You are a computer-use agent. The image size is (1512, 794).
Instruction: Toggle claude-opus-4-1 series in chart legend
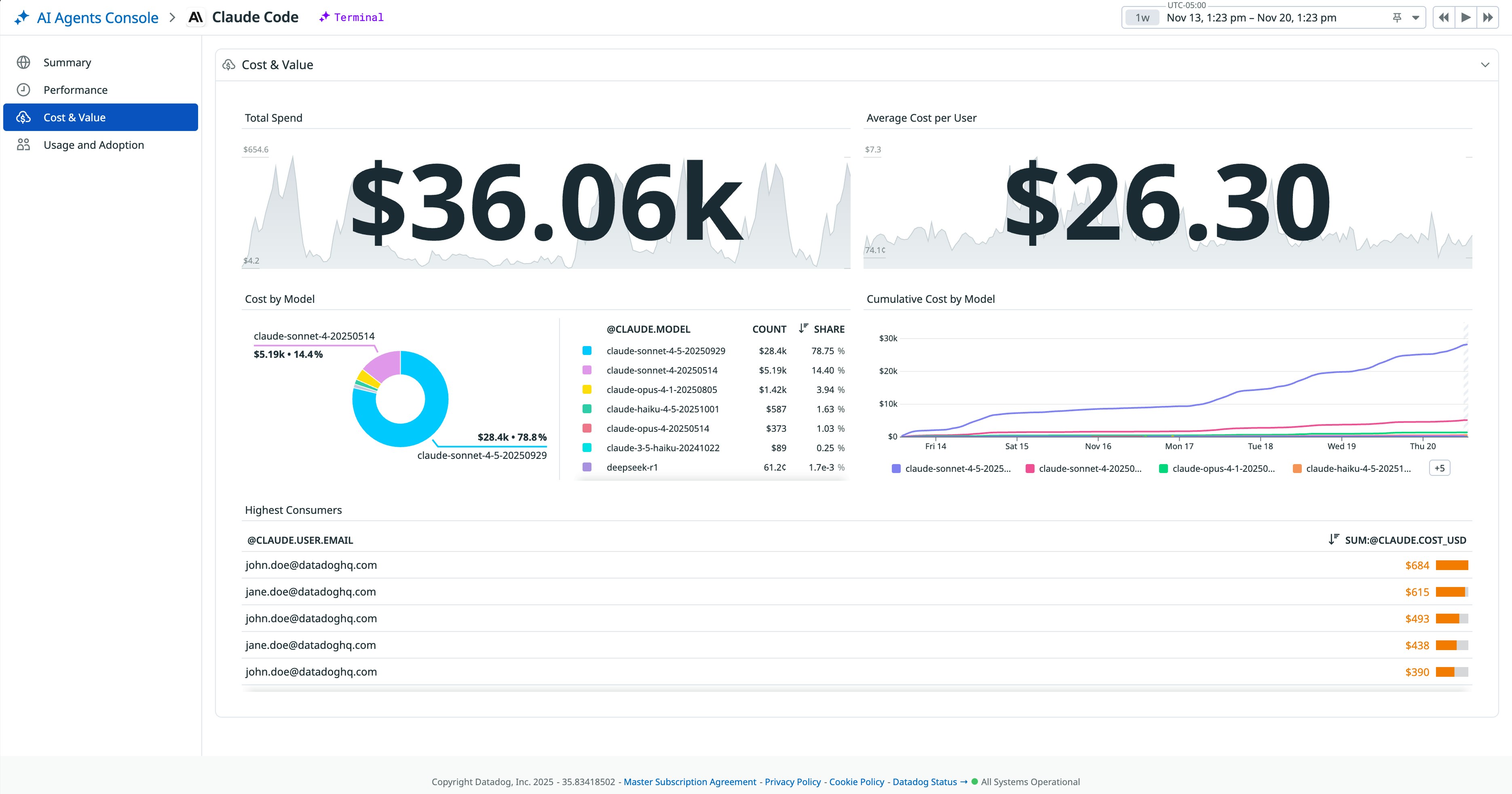pos(1223,468)
